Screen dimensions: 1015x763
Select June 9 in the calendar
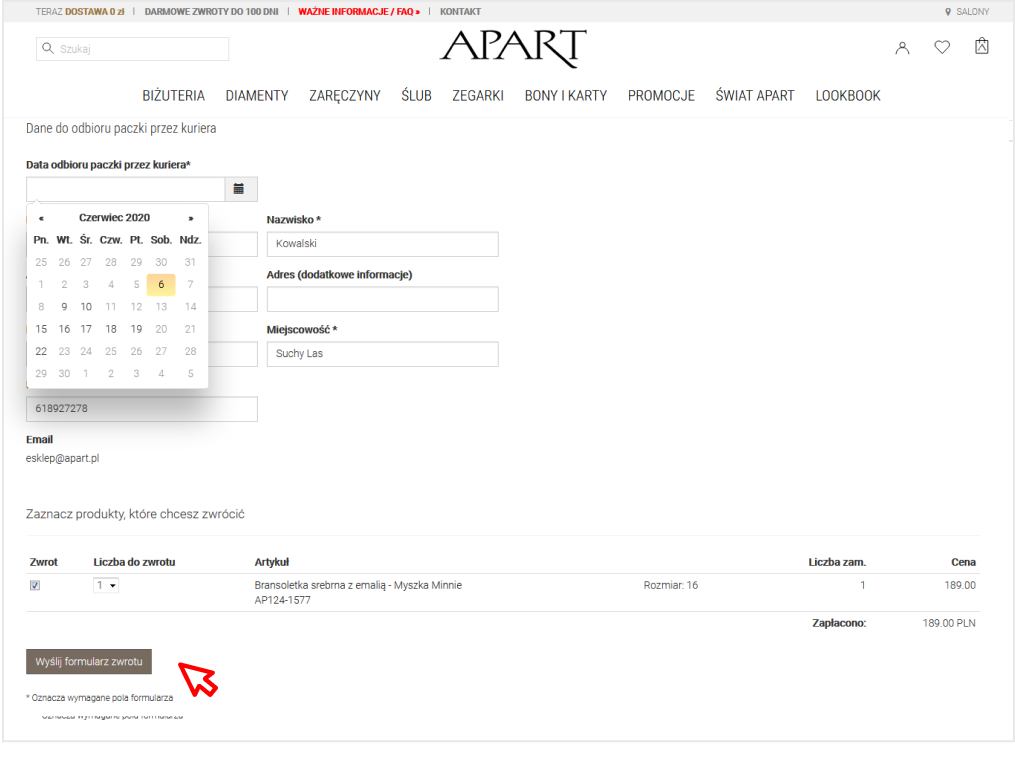64,307
